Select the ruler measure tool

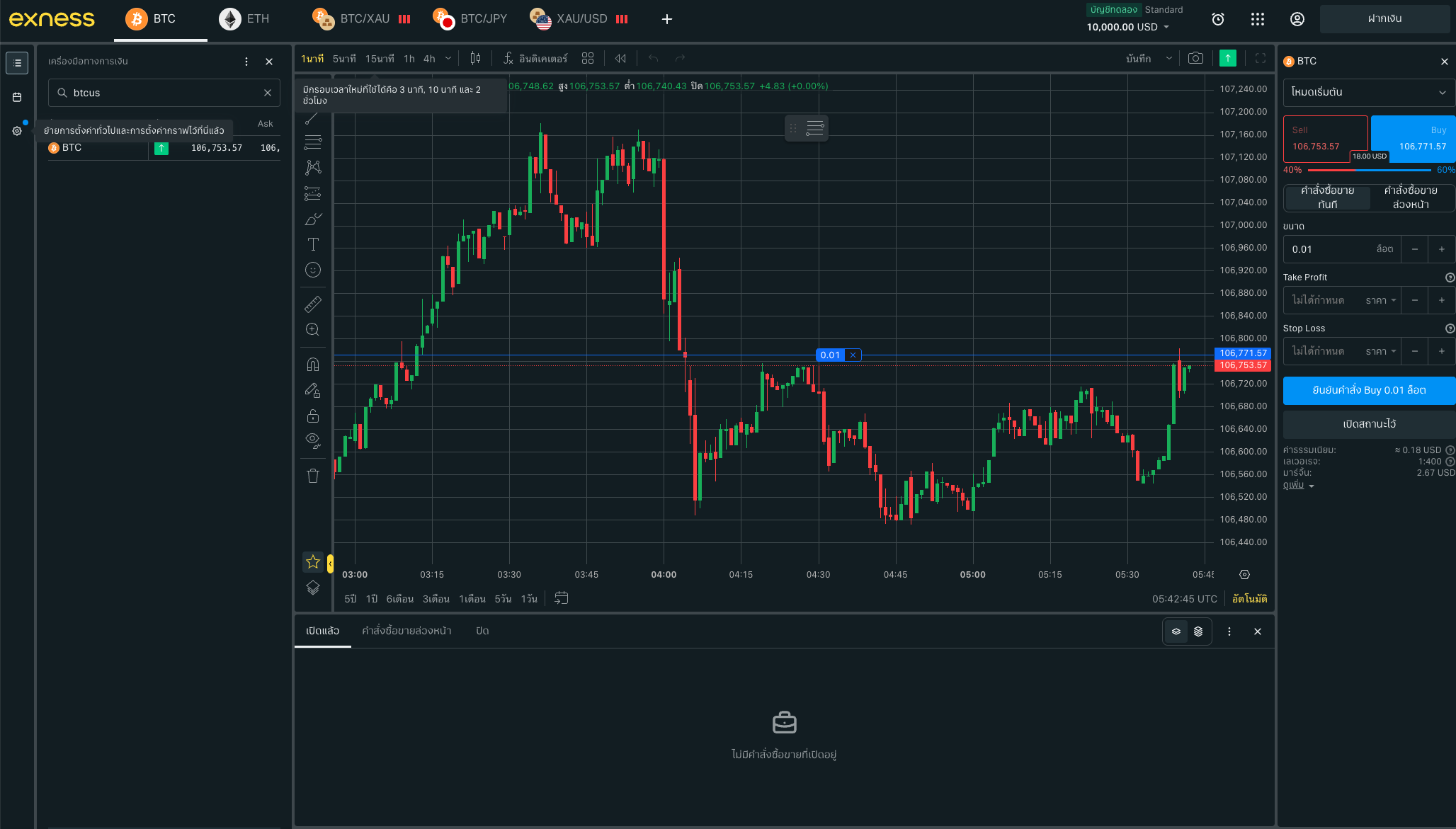click(312, 304)
